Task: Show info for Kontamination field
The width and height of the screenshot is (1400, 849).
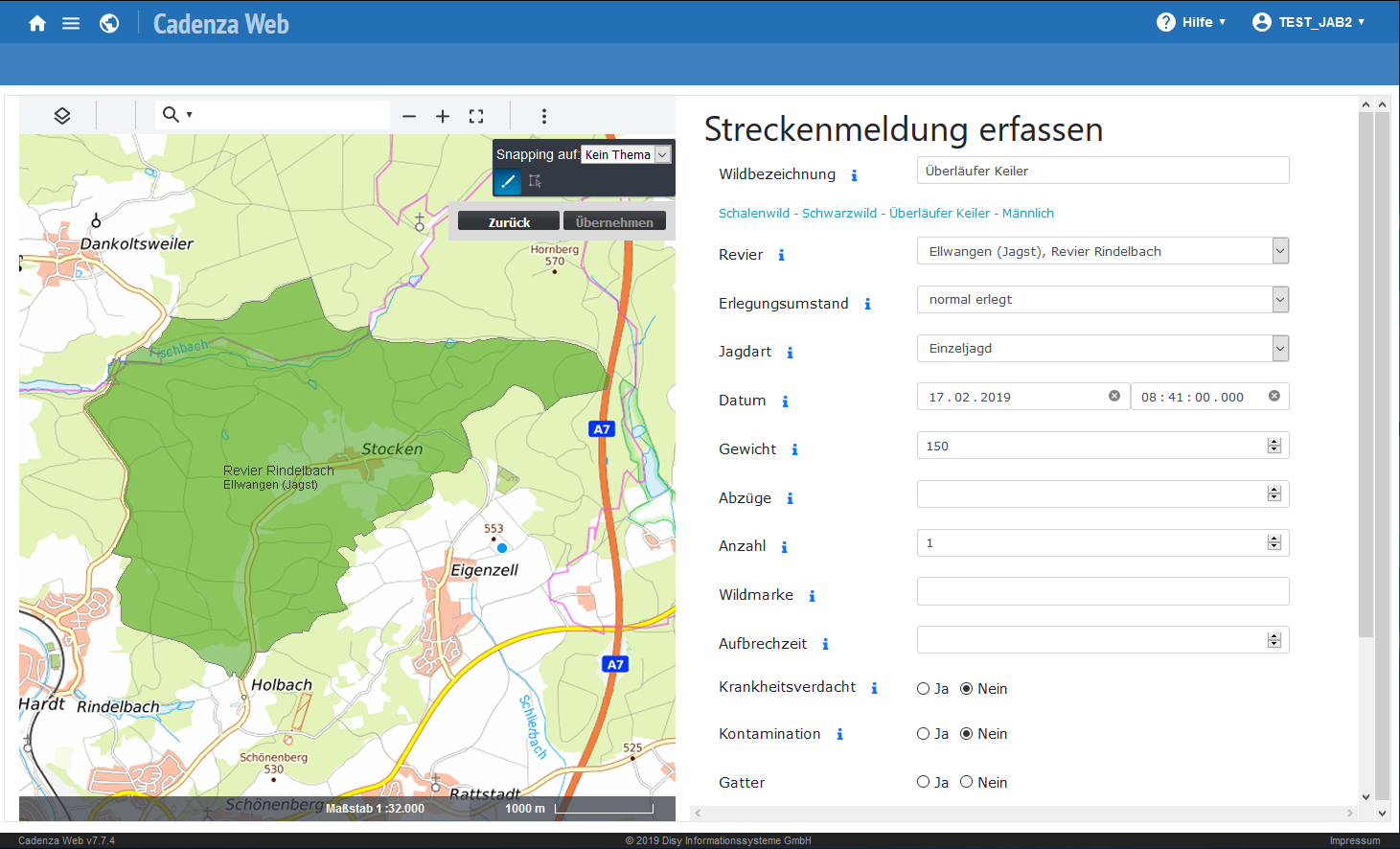Action: click(839, 734)
